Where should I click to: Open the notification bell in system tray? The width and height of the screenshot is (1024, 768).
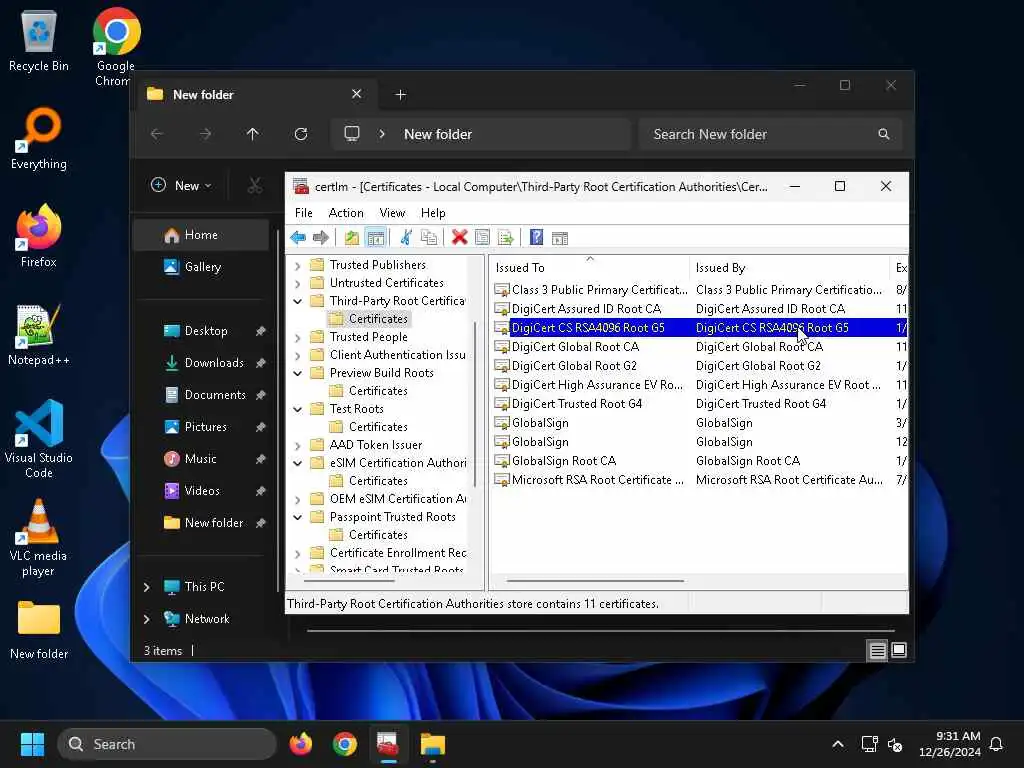coord(996,744)
